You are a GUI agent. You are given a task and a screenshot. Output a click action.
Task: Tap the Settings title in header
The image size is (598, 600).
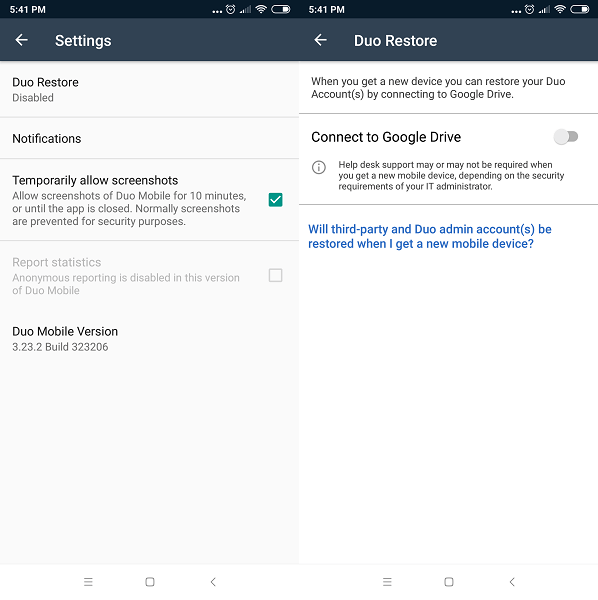pyautogui.click(x=83, y=41)
